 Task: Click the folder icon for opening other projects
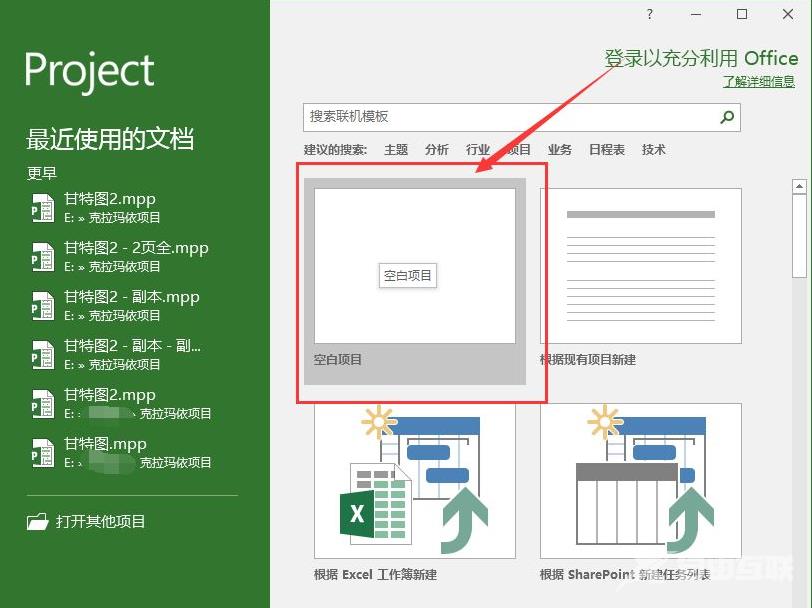pos(37,522)
